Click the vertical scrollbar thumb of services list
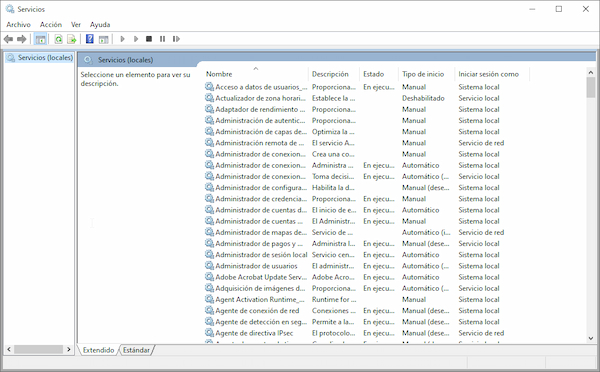The width and height of the screenshot is (600, 372). pyautogui.click(x=590, y=87)
